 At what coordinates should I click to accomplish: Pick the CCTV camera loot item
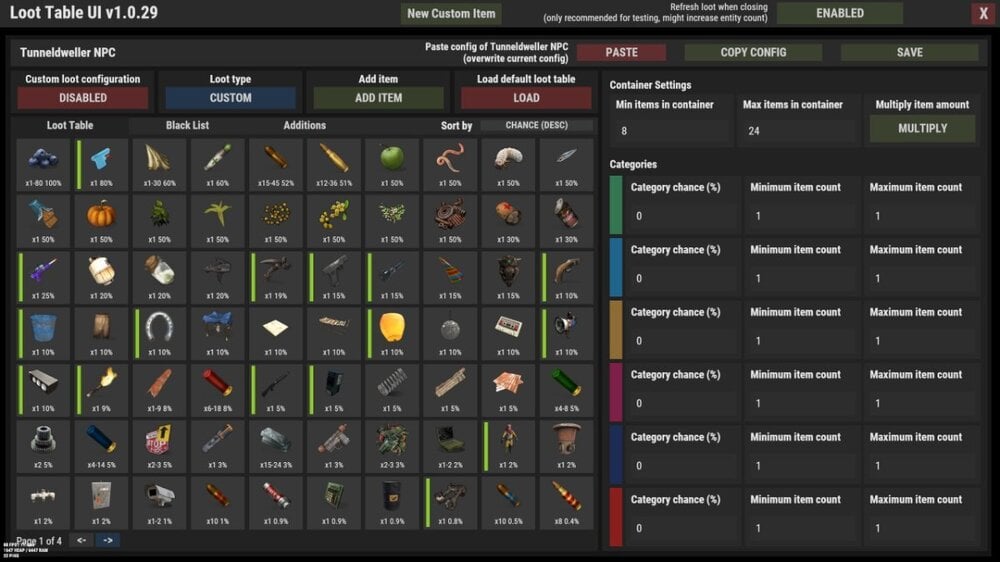coord(159,503)
